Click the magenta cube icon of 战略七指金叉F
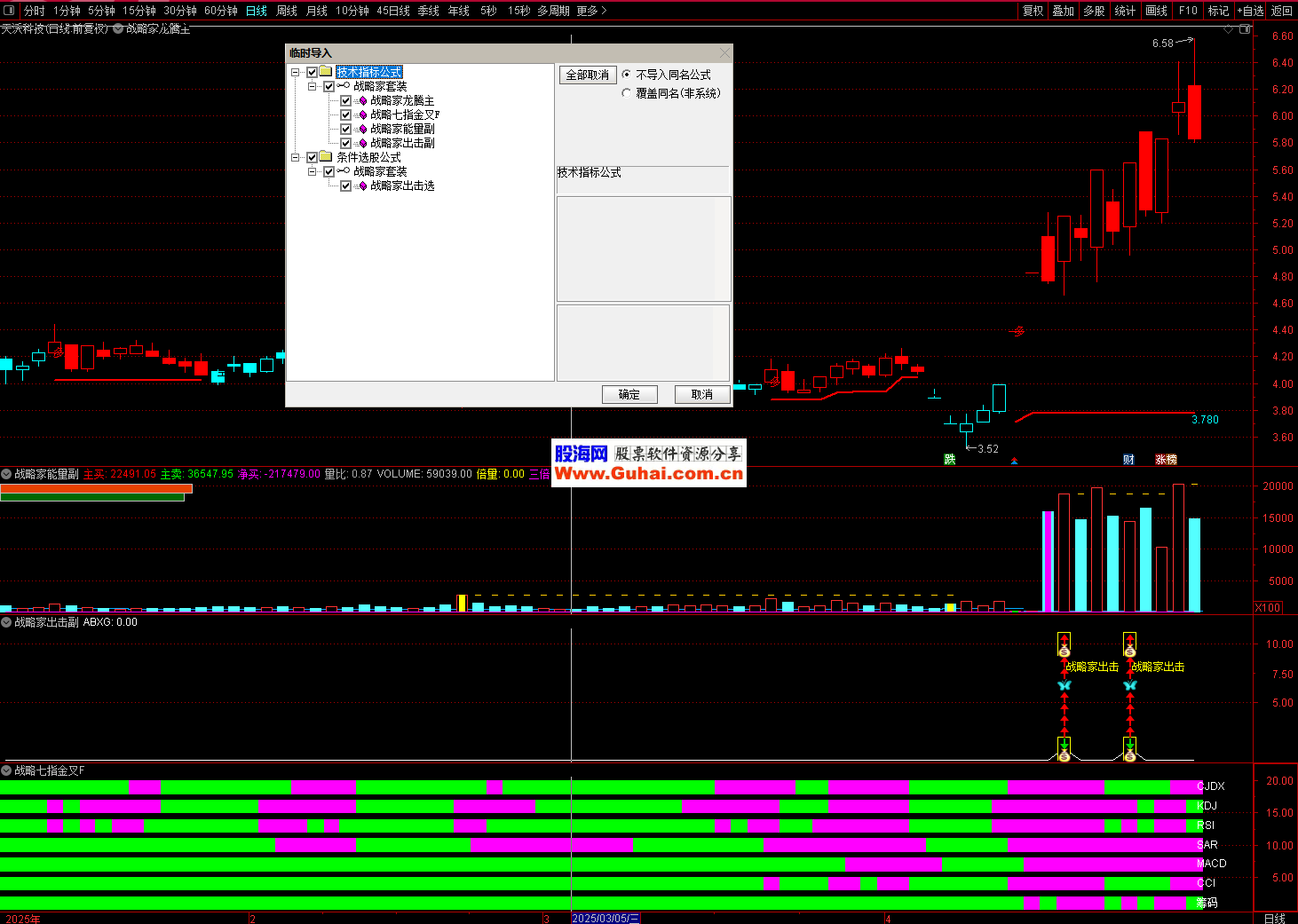 tap(361, 115)
